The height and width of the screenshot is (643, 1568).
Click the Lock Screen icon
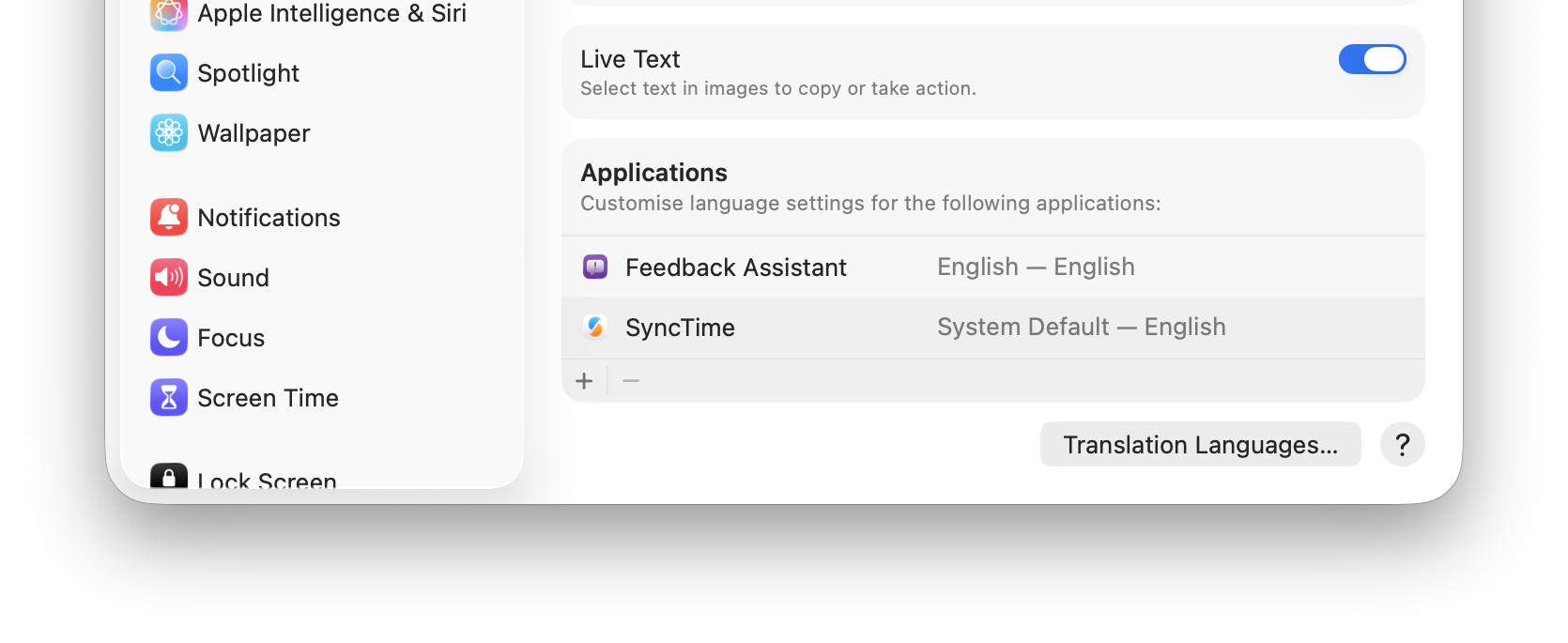[169, 478]
